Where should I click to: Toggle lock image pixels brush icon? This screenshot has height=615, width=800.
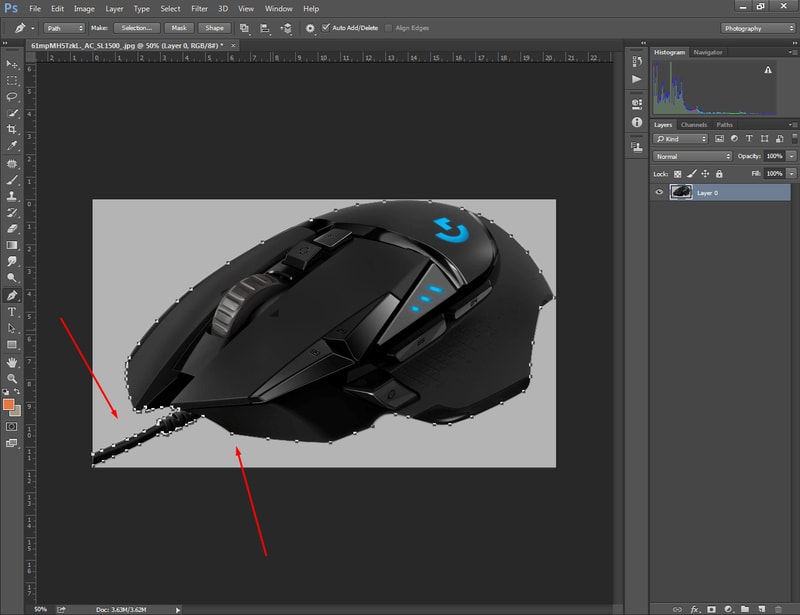(691, 174)
